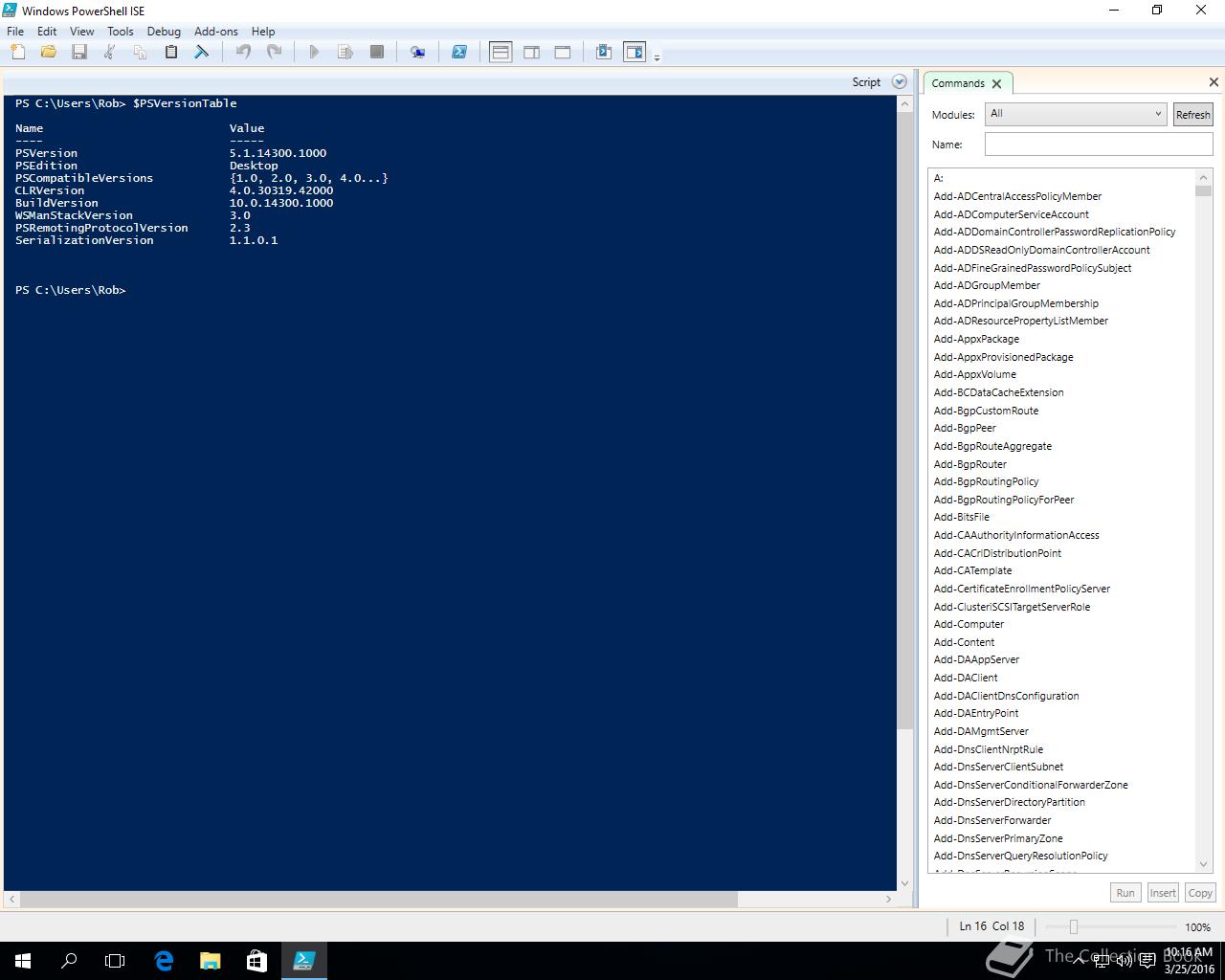The image size is (1225, 980).
Task: Cut selection with the scissors icon
Action: pyautogui.click(x=110, y=52)
